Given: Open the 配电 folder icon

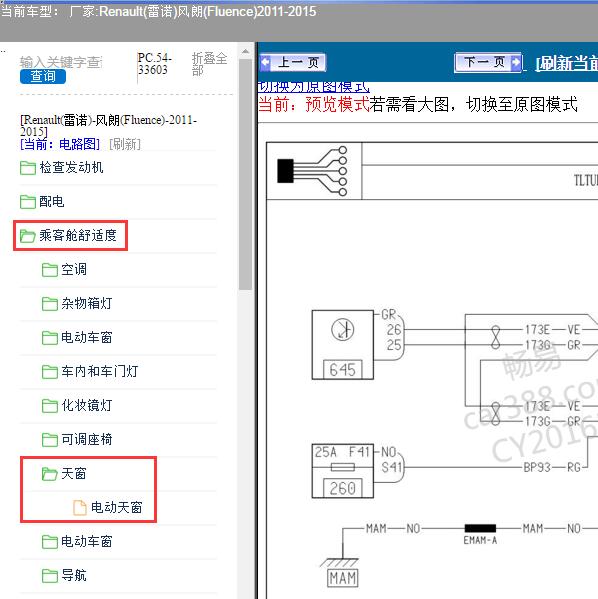Looking at the screenshot, I should coord(28,202).
